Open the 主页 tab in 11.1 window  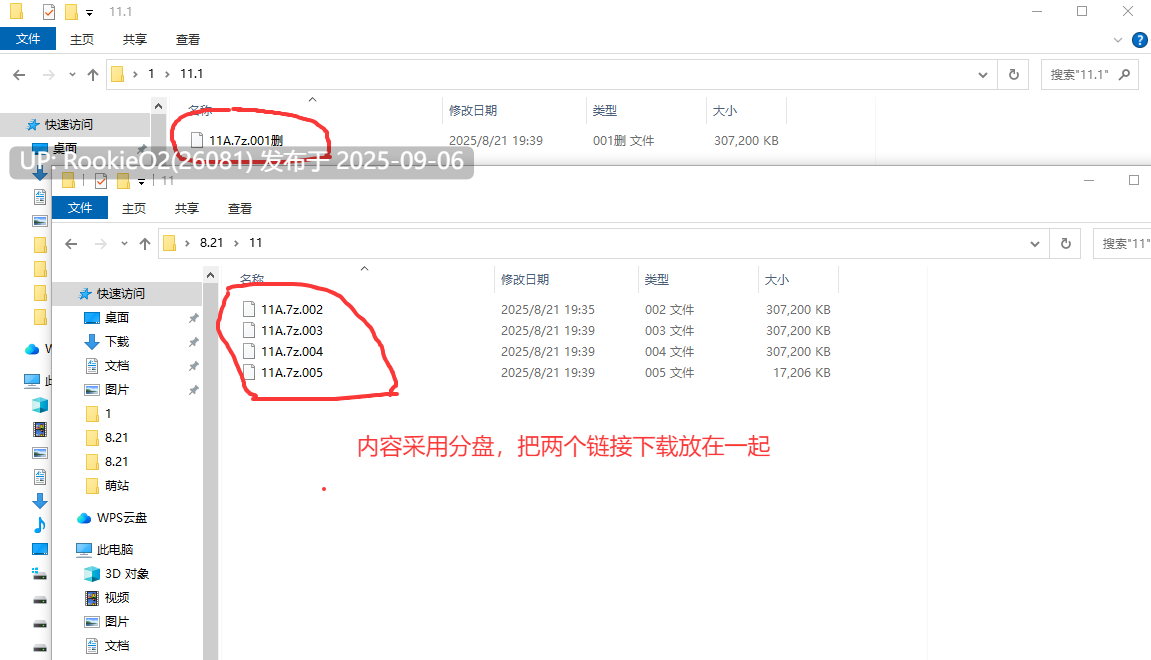point(81,40)
